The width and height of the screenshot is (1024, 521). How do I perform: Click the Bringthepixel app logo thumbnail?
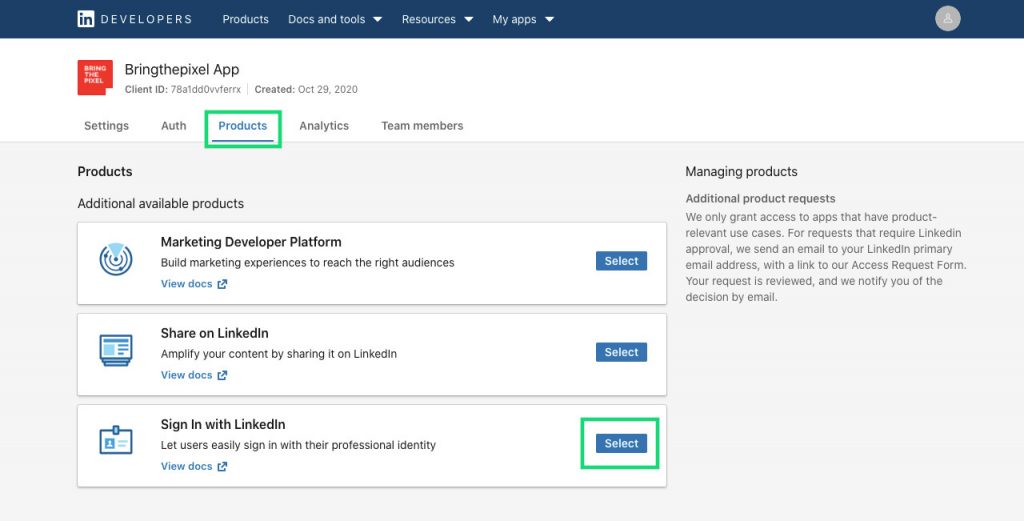(x=95, y=78)
